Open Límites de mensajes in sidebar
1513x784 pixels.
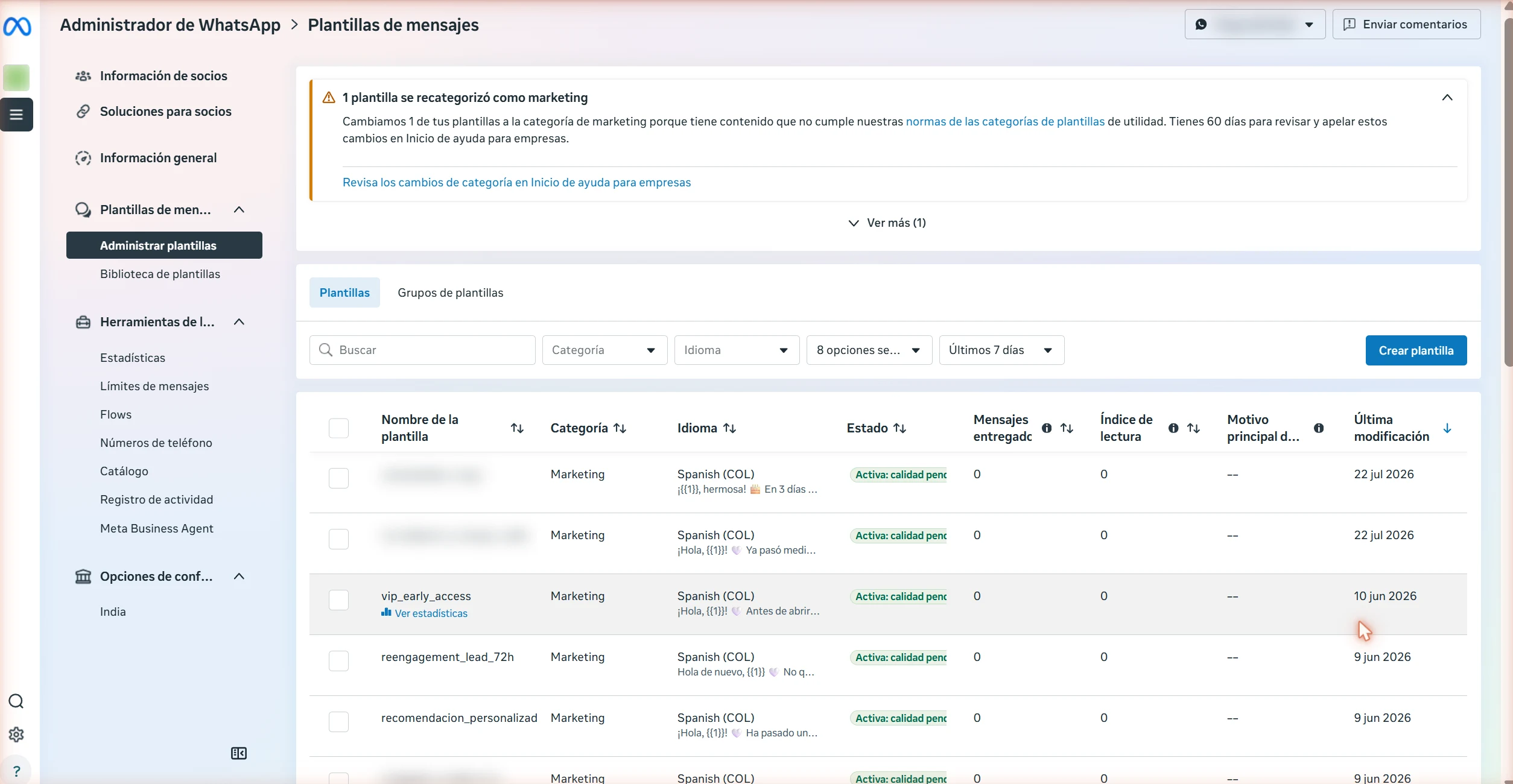tap(154, 386)
